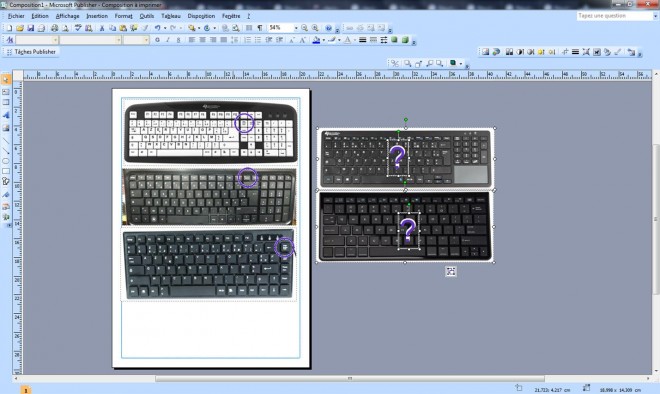
Task: Select the Format Painter brush
Action: pos(145,28)
